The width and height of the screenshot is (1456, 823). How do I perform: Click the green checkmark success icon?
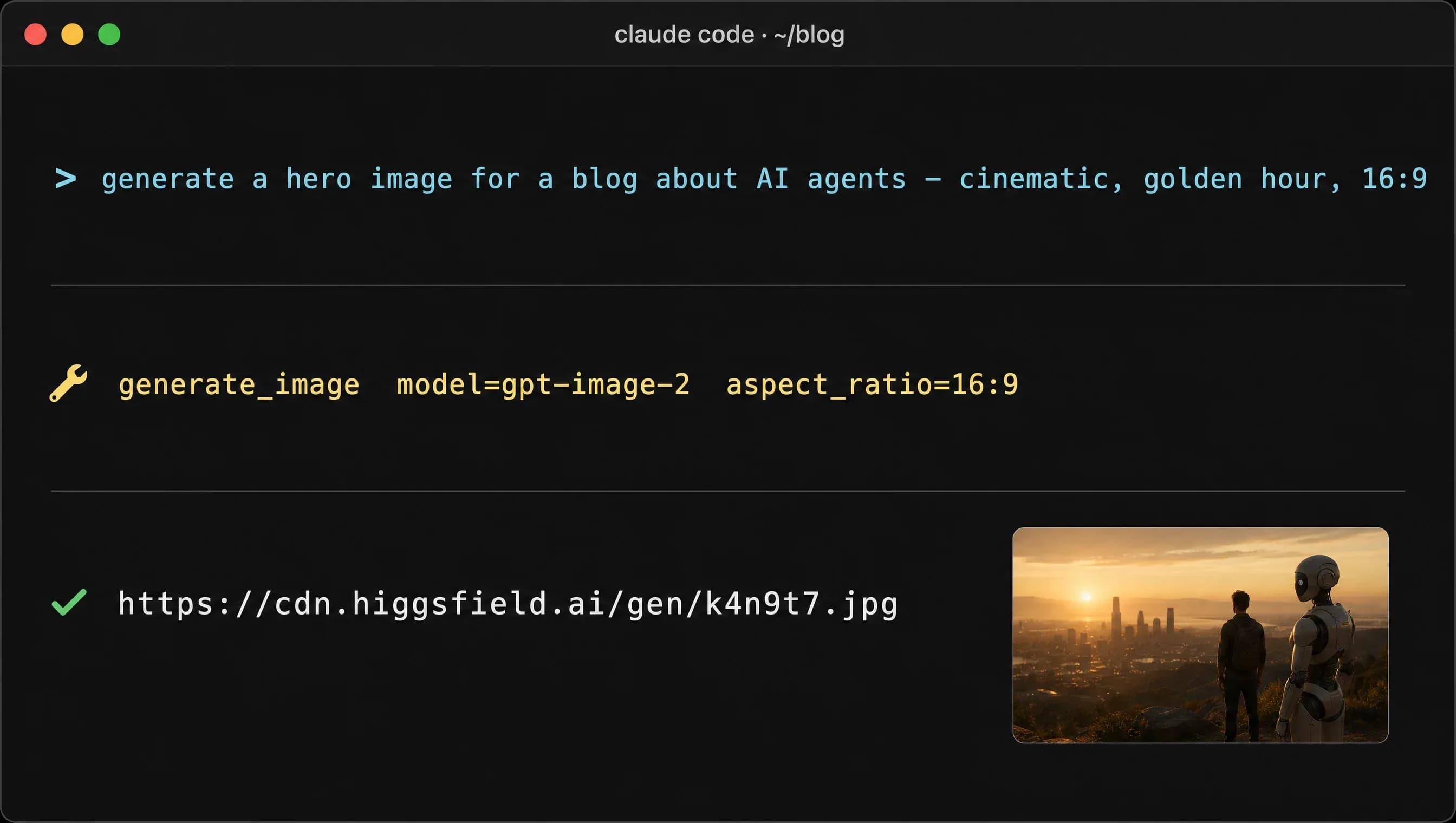(x=69, y=602)
